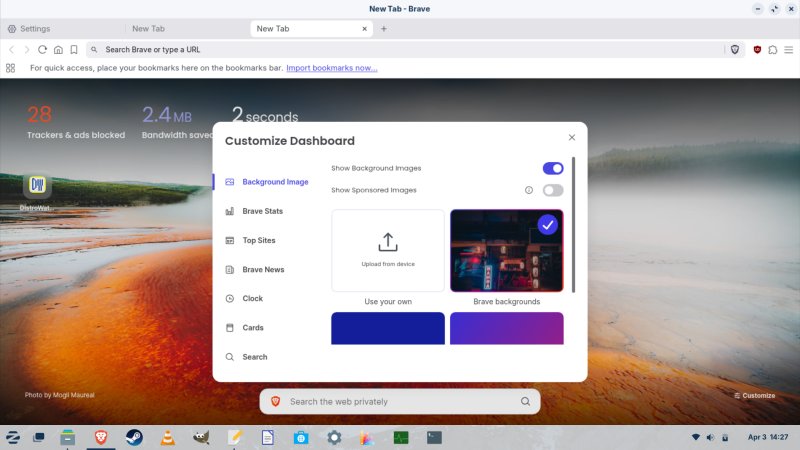Screen dimensions: 800x450
Task: Open the document writer taskbar icon
Action: [268, 437]
